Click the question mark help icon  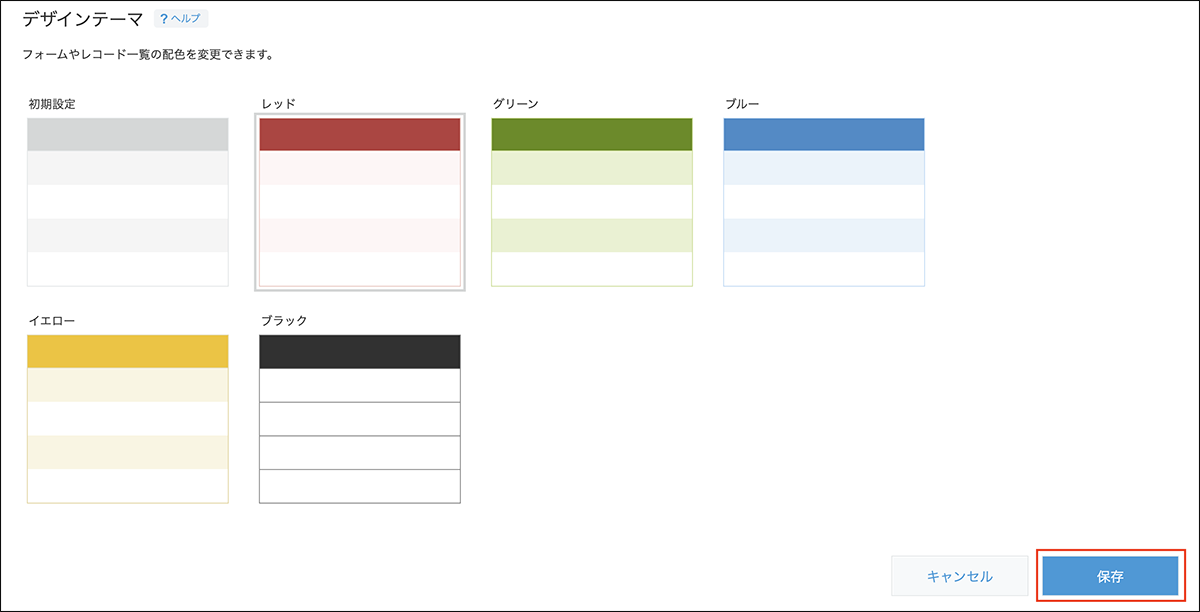coord(164,19)
